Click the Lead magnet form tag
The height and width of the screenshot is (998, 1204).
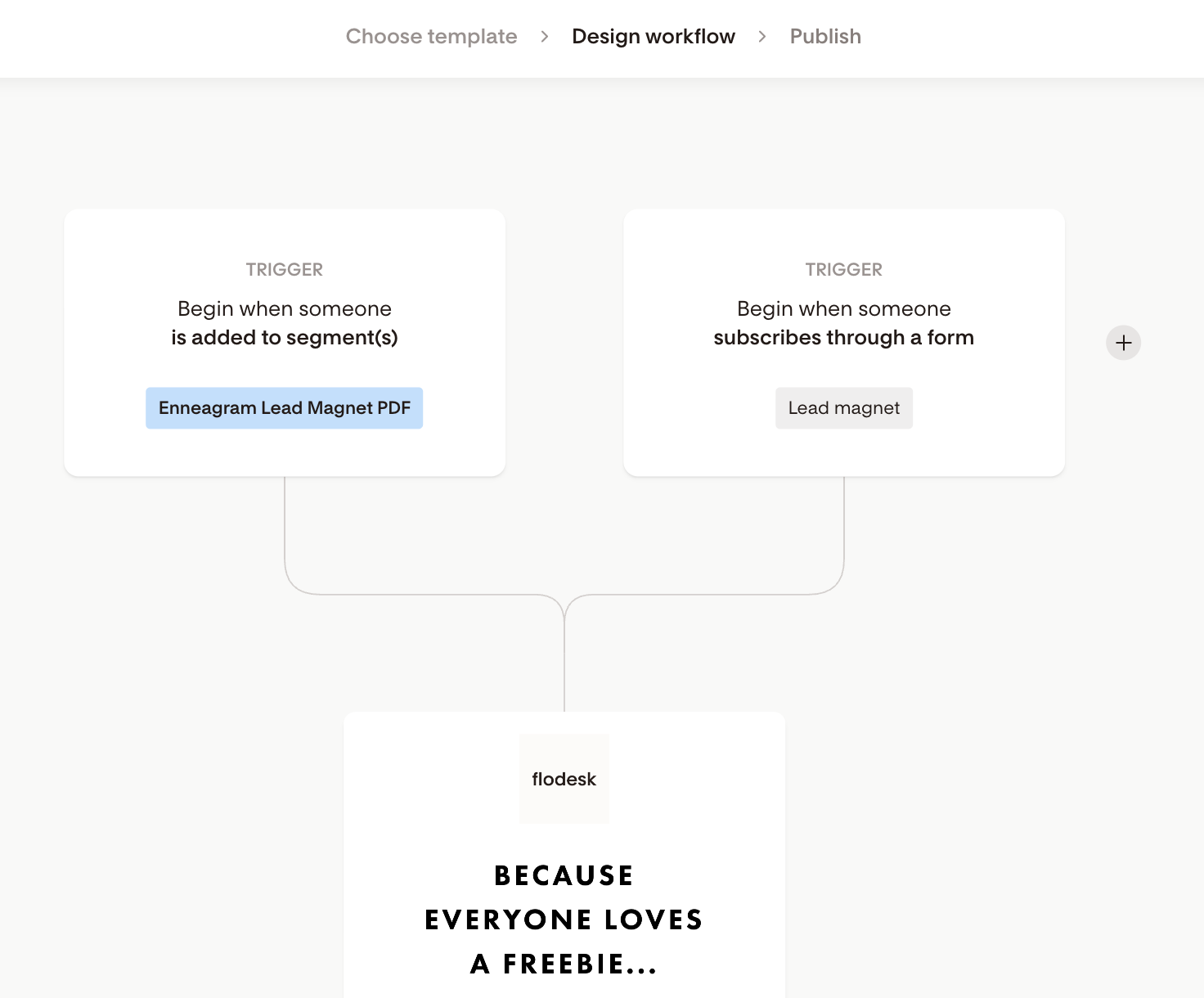844,408
